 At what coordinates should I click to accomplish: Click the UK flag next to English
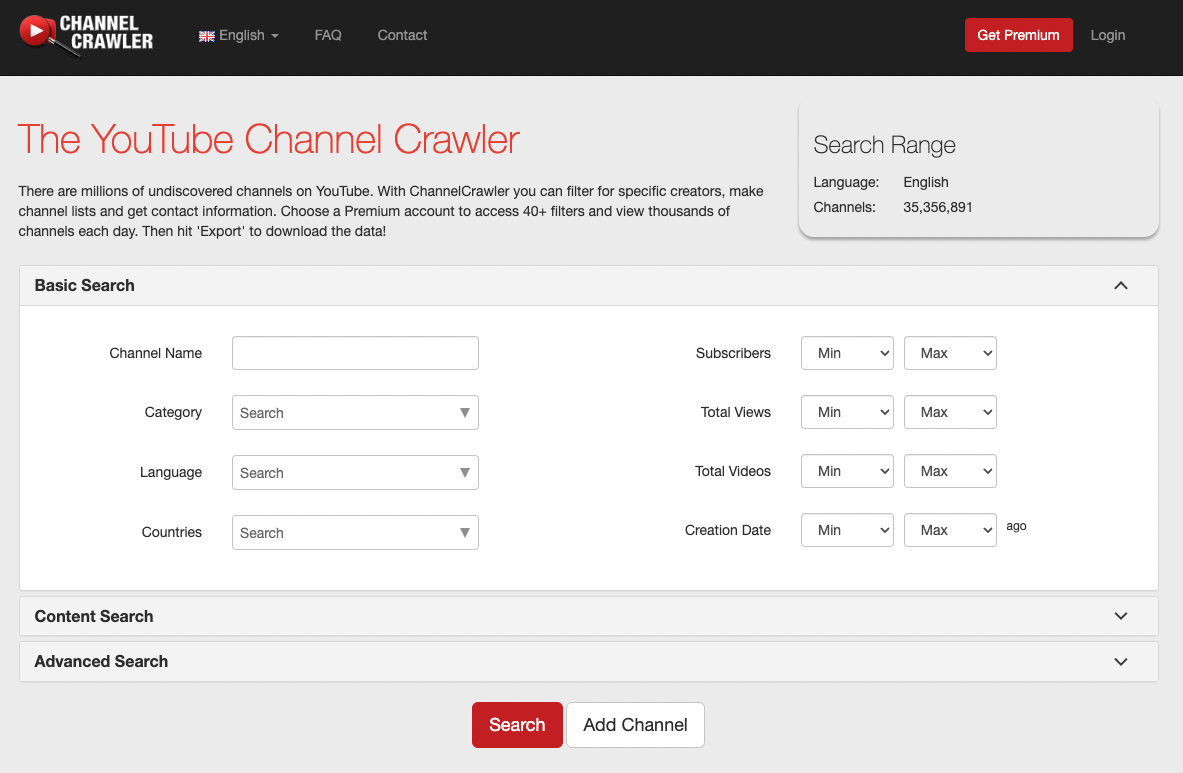(x=206, y=35)
